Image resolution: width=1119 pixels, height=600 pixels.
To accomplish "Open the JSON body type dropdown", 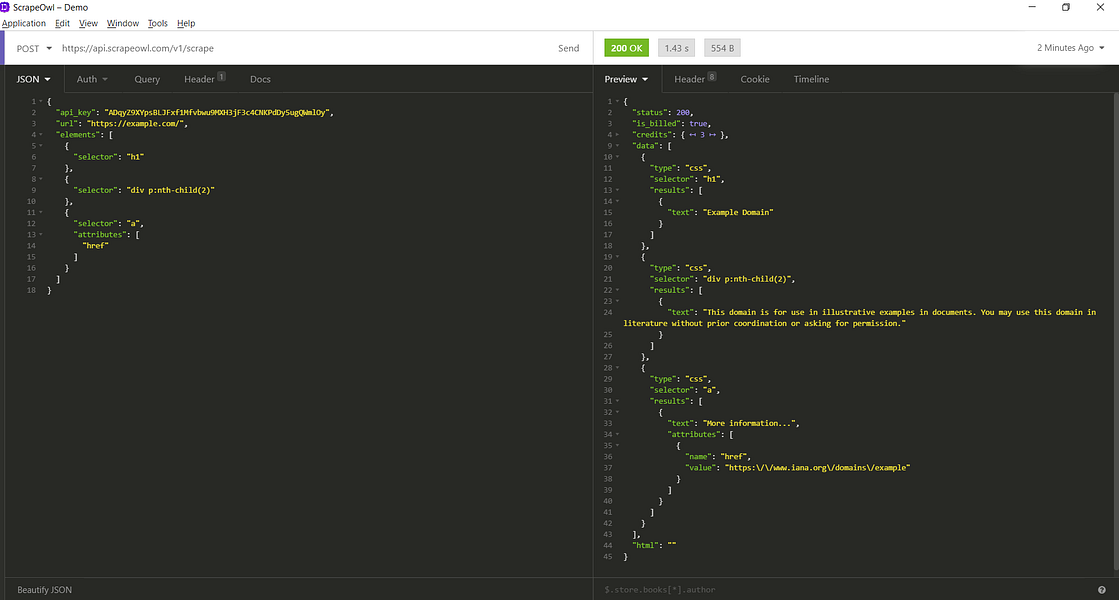I will click(34, 79).
